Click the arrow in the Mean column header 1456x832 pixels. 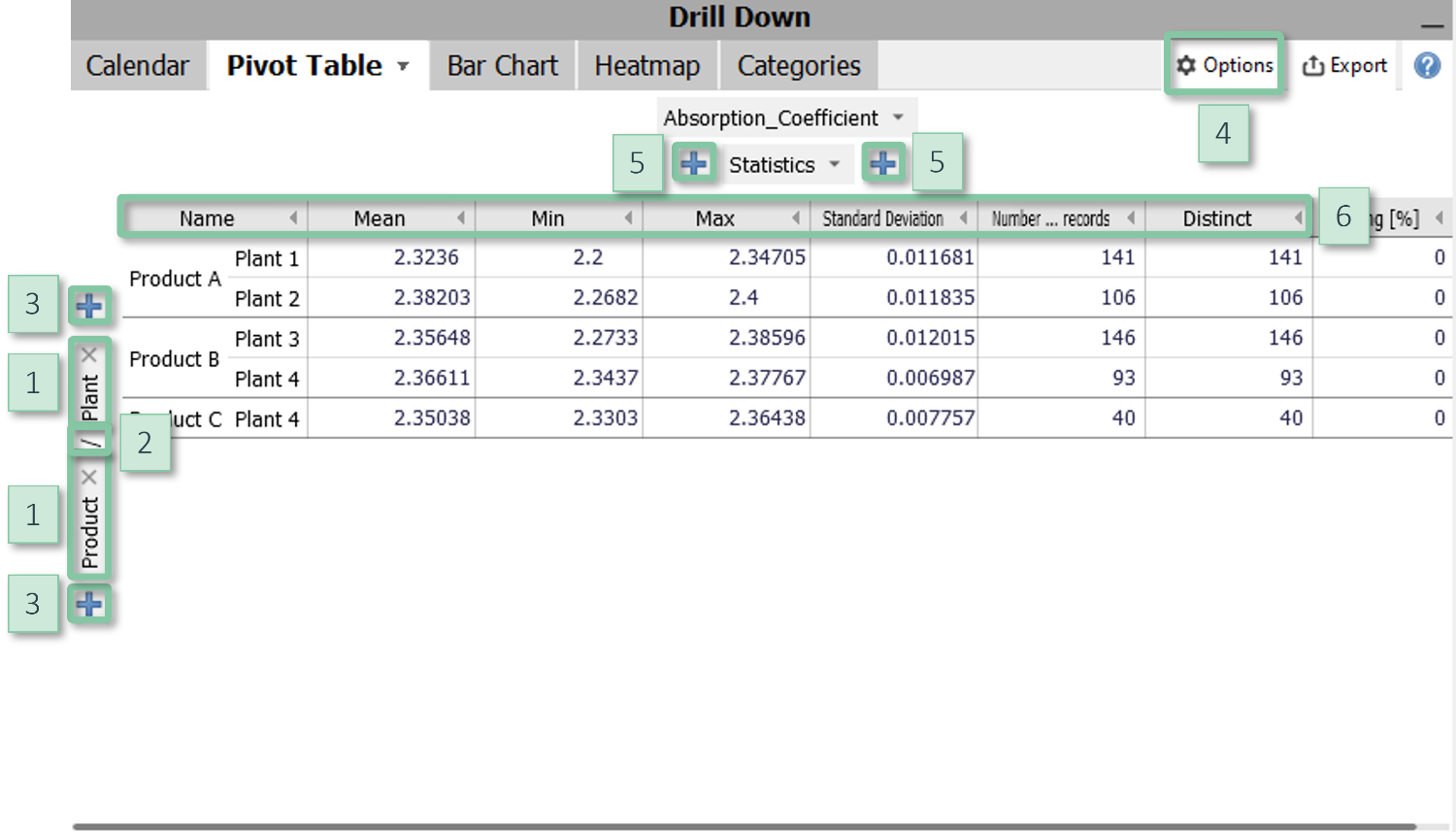point(460,218)
